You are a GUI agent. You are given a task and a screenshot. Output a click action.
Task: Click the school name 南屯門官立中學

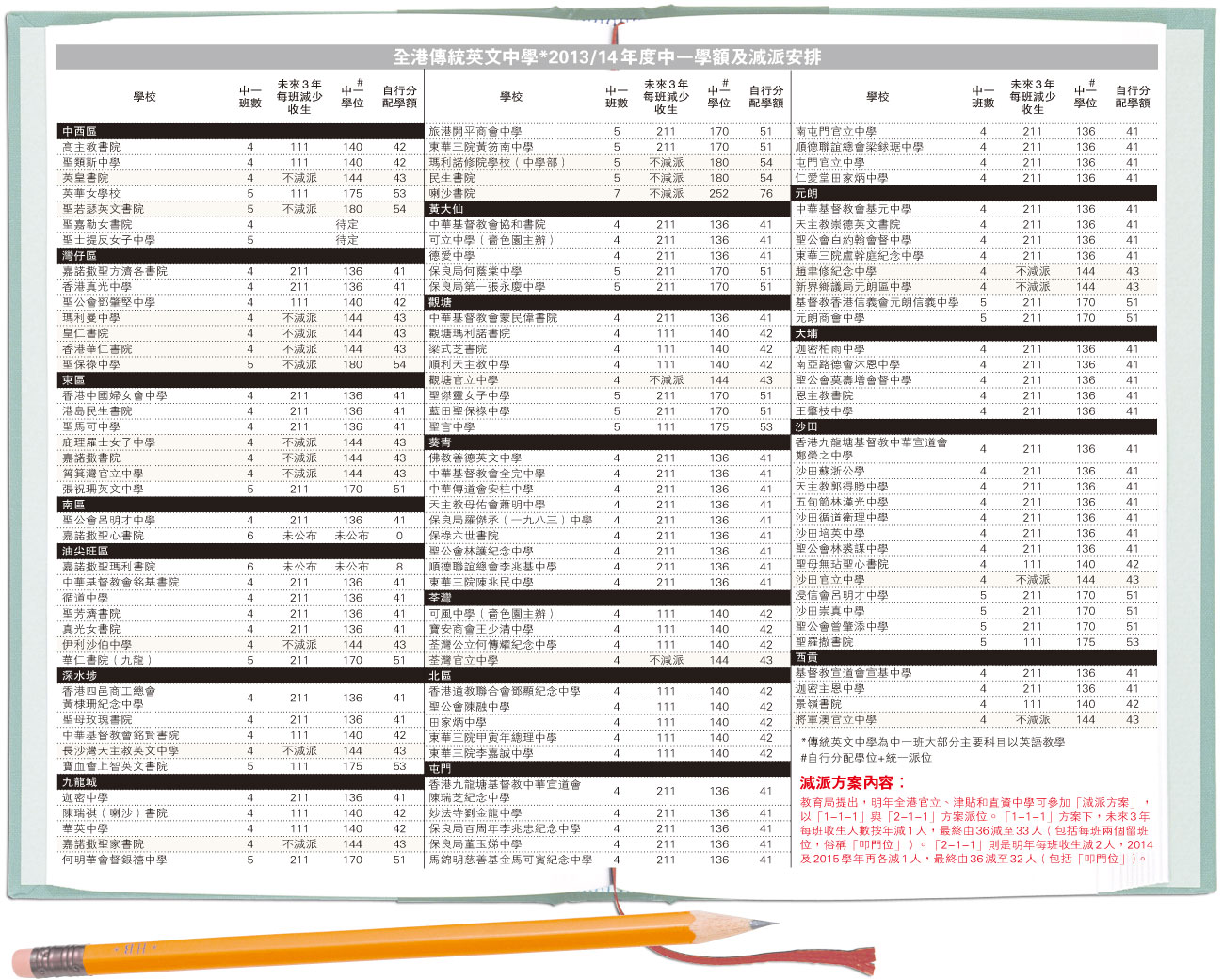click(x=836, y=131)
